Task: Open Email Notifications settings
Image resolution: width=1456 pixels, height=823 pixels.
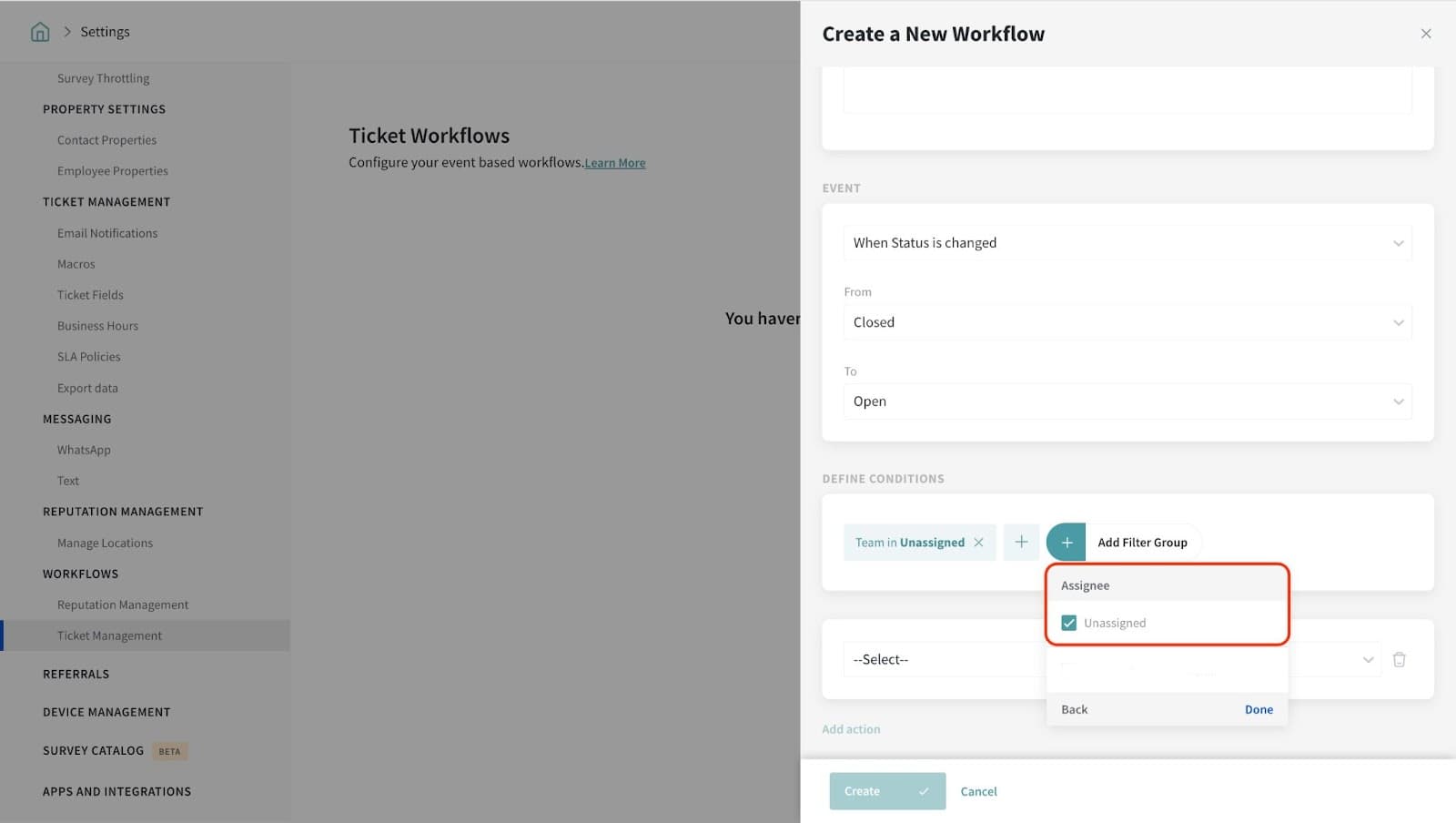Action: click(x=107, y=233)
